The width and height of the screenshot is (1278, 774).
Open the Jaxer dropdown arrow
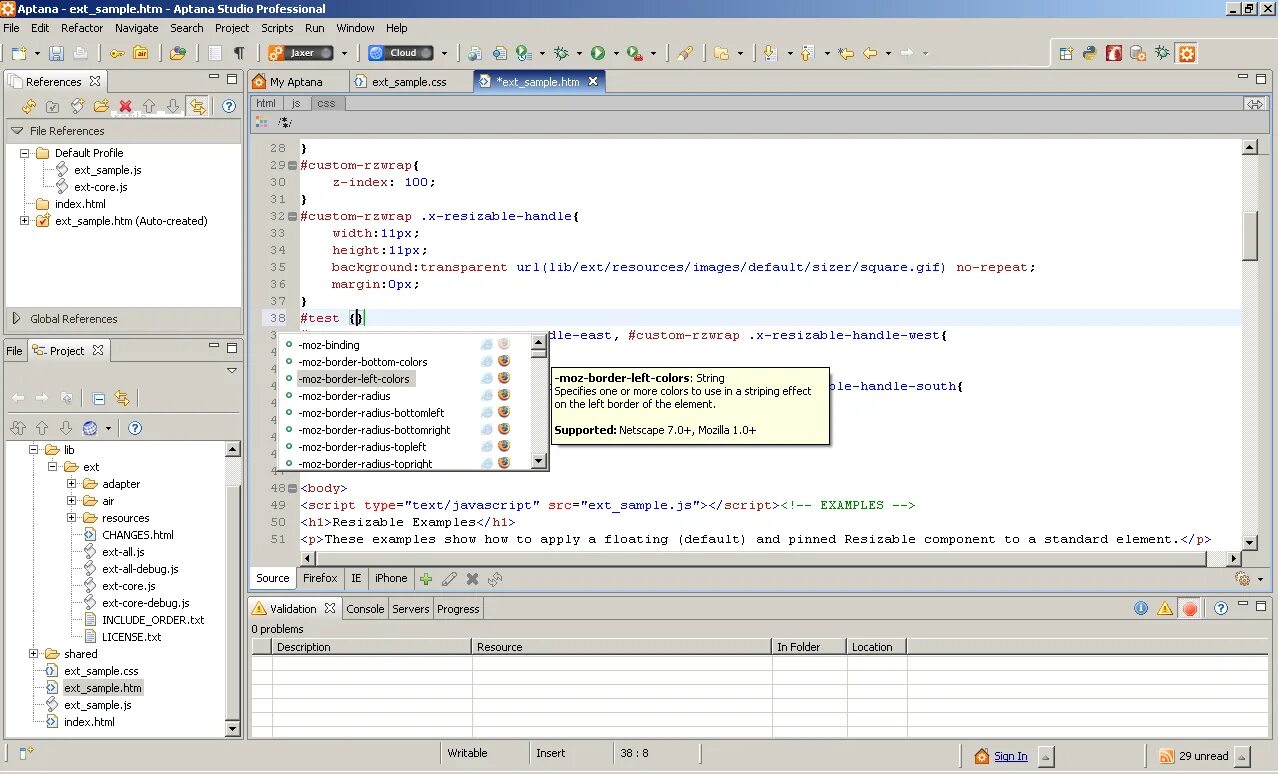point(345,53)
